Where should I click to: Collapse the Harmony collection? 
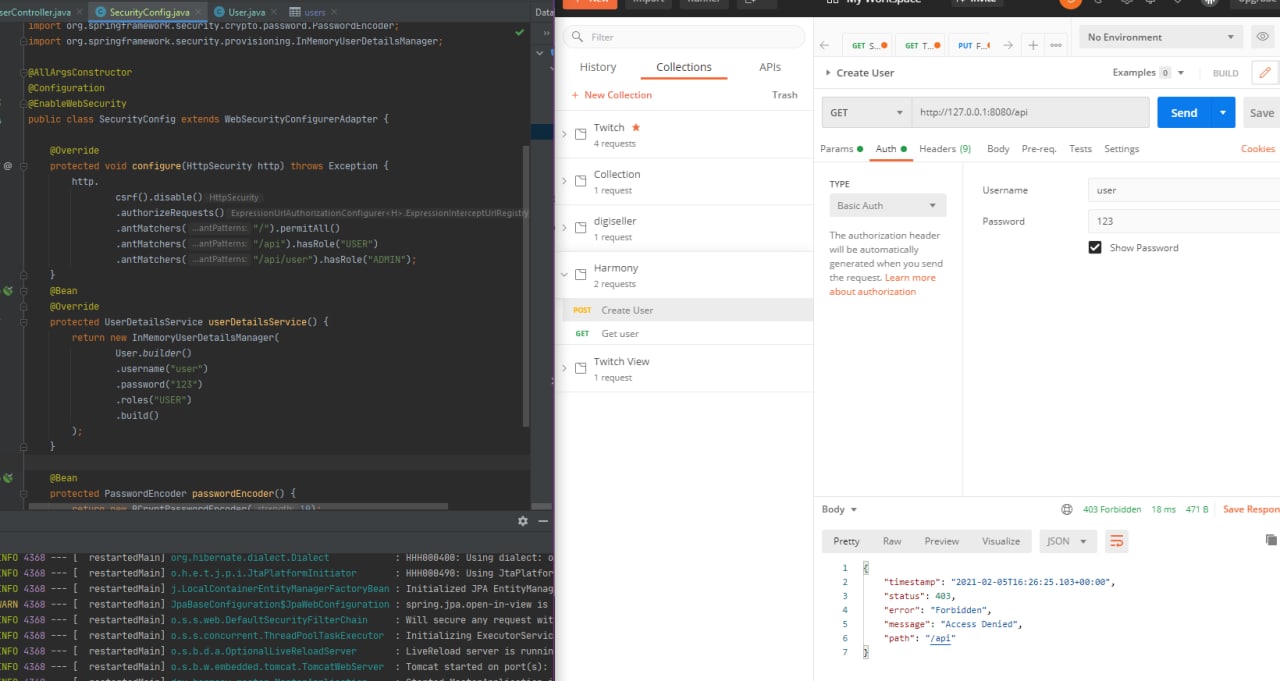[x=564, y=275]
